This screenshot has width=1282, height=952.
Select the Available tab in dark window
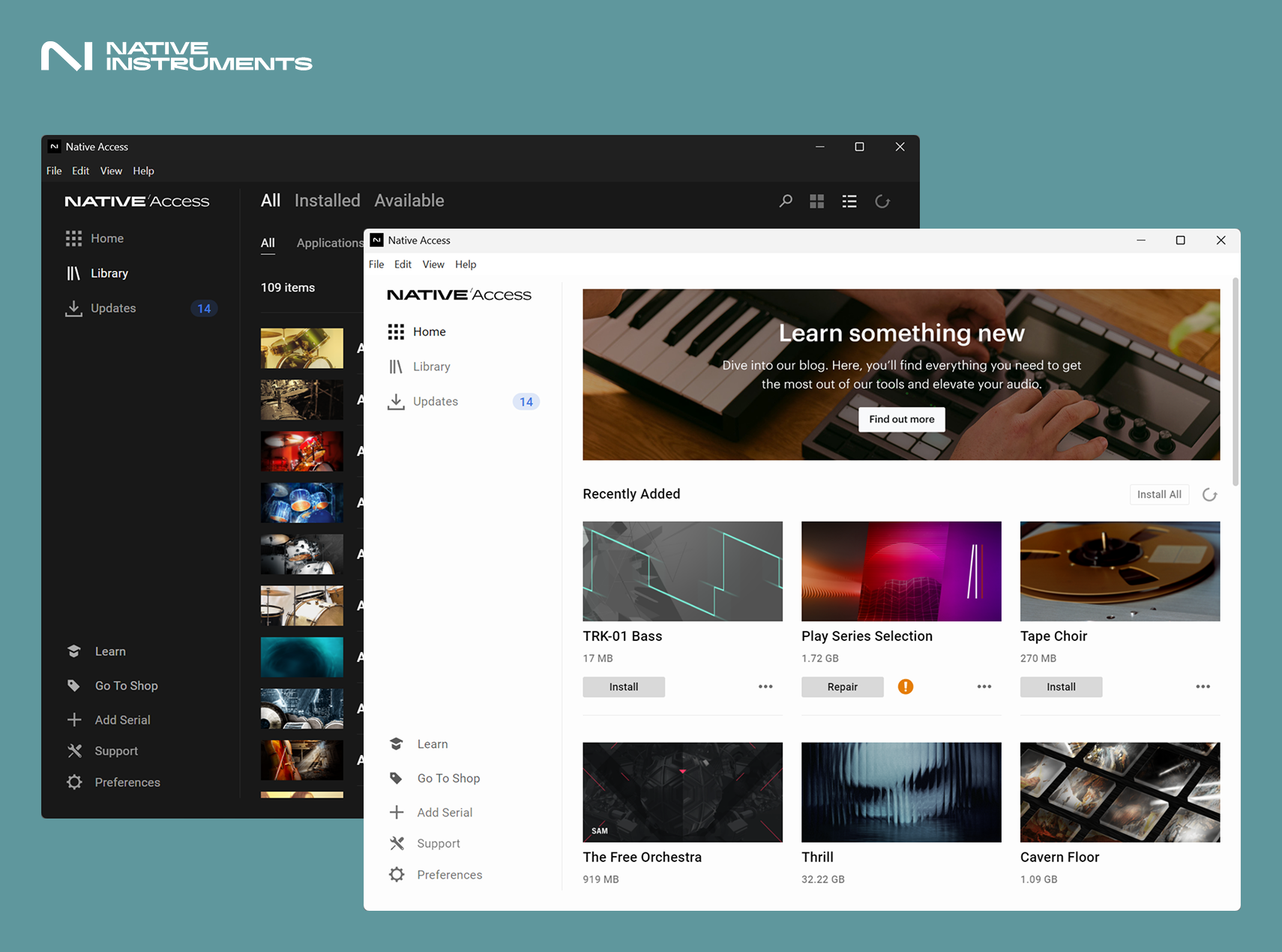(409, 201)
